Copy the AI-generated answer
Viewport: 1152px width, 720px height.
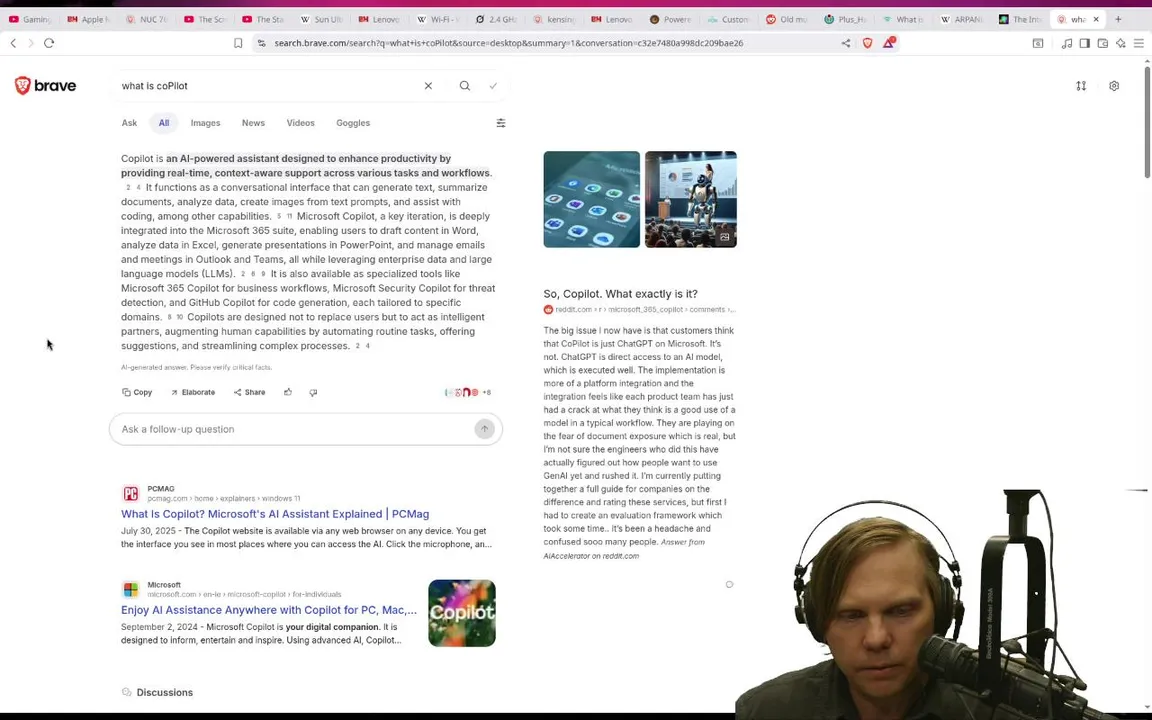(x=137, y=392)
